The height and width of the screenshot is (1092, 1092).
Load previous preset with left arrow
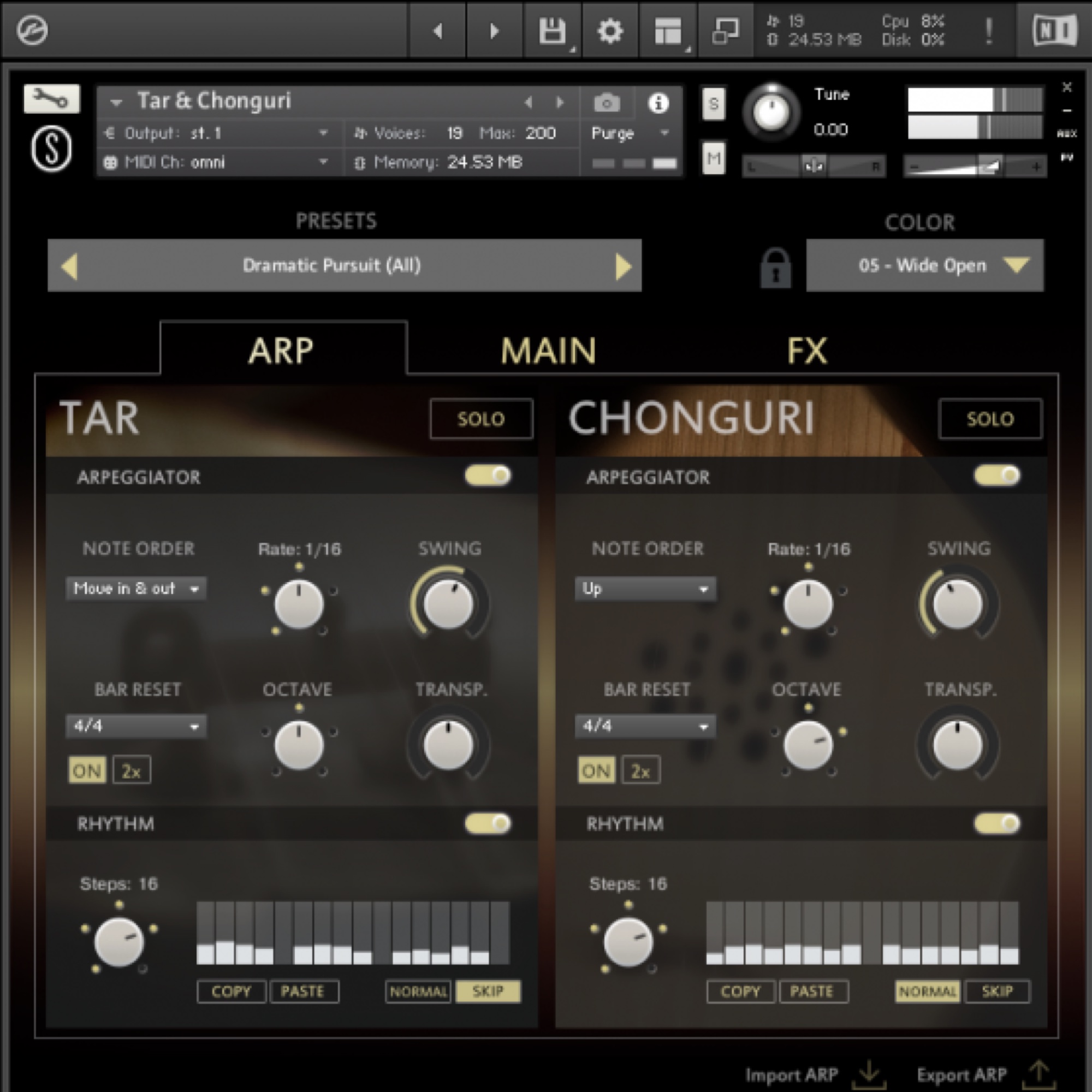point(69,266)
